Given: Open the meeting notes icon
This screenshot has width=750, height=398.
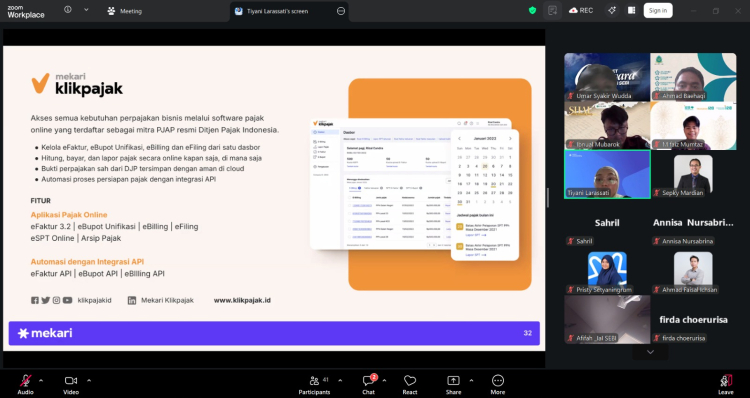Looking at the screenshot, I should pos(552,11).
